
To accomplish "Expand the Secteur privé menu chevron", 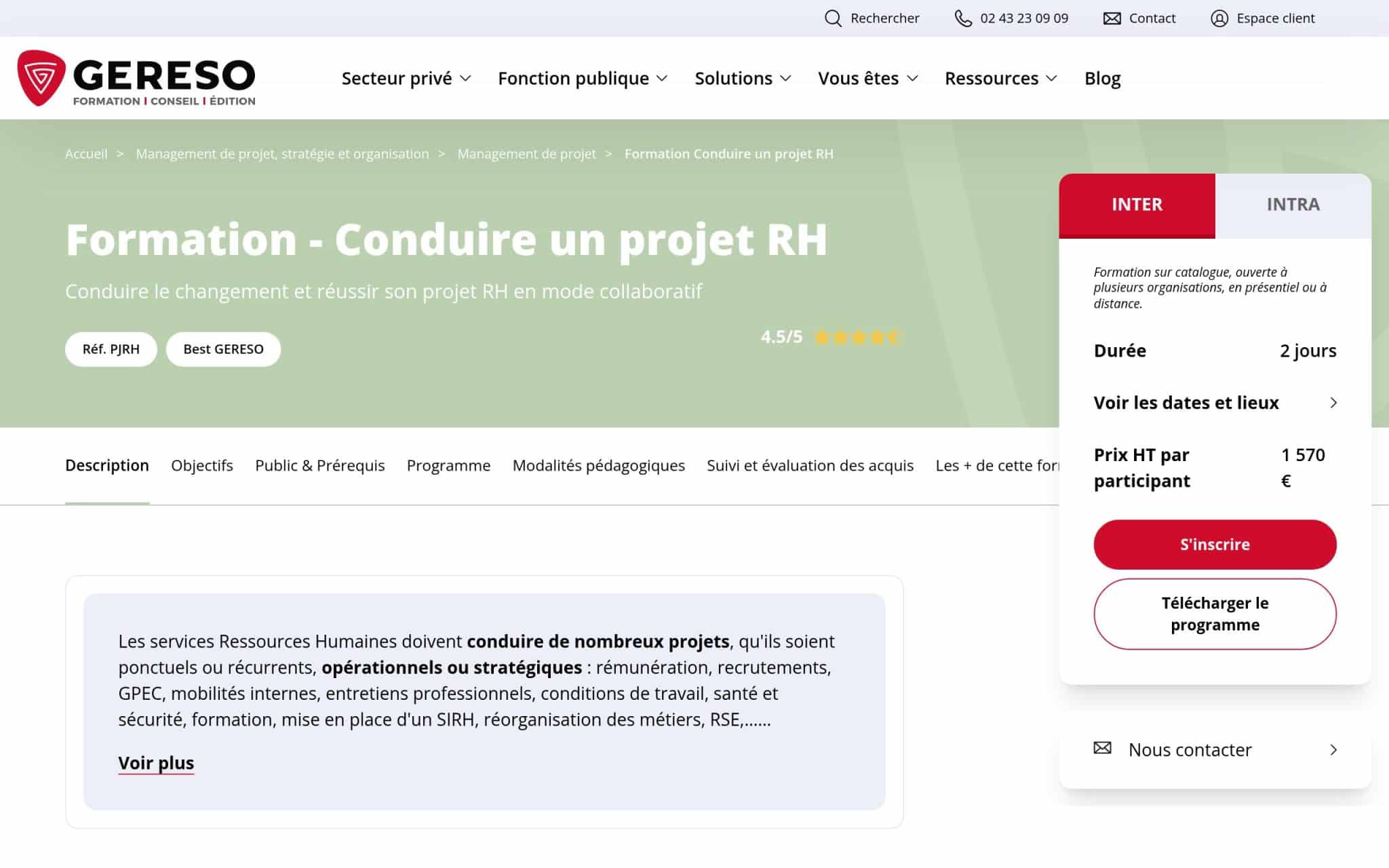I will pos(465,79).
